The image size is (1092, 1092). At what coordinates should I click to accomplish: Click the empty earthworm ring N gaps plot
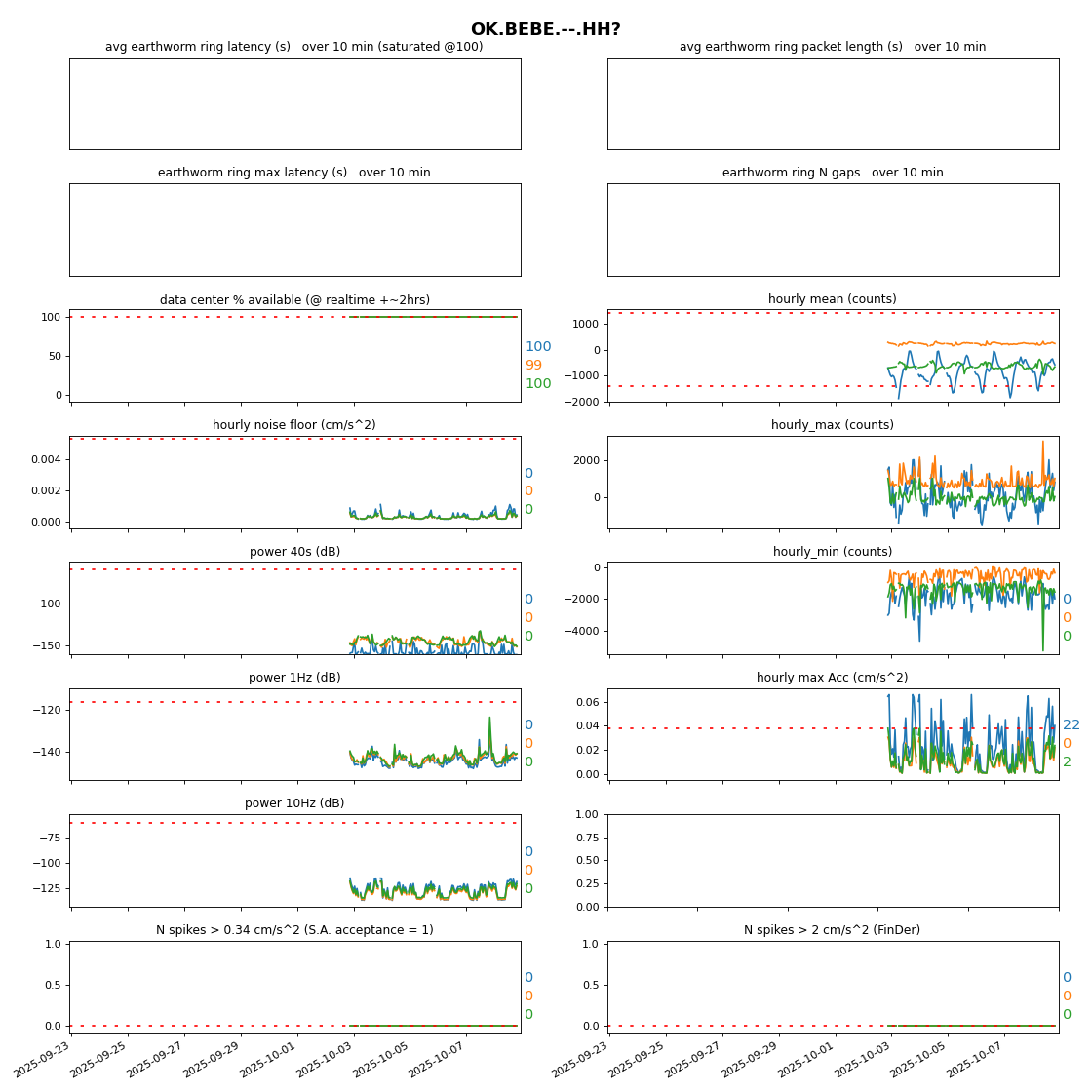[x=833, y=229]
